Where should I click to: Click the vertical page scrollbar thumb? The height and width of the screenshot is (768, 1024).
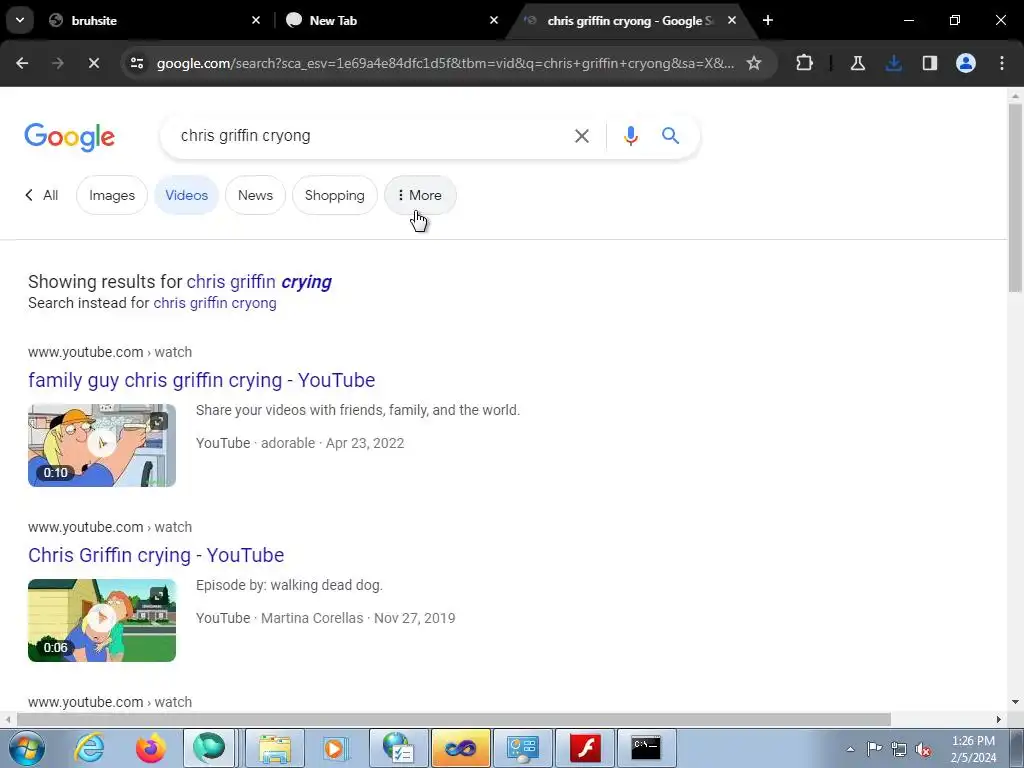tap(1015, 197)
